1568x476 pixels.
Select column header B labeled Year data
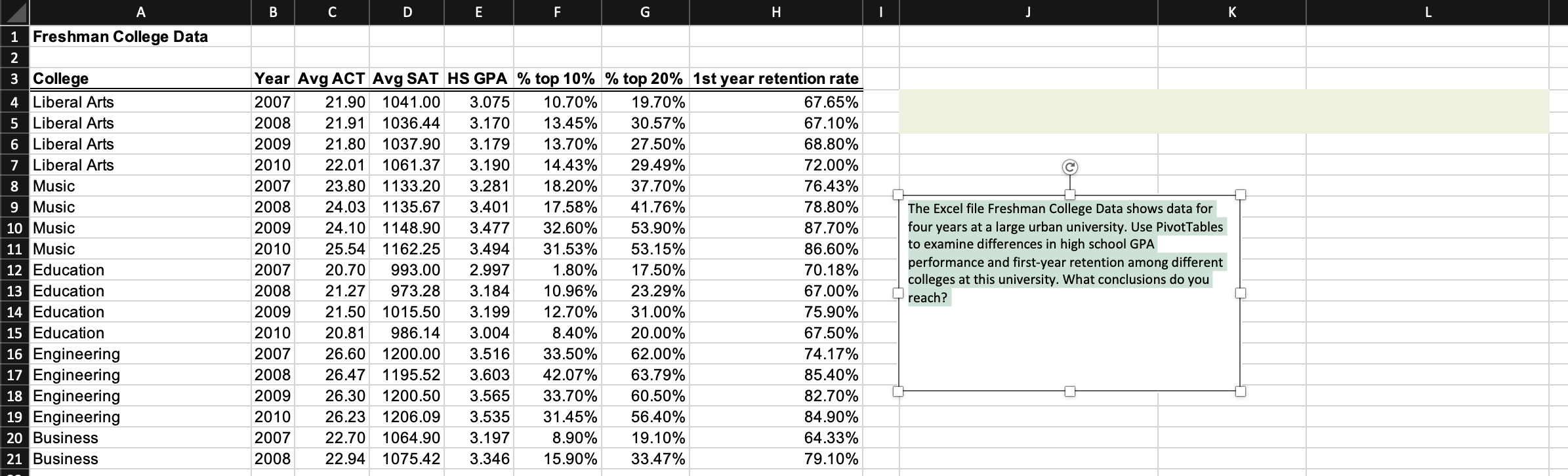(x=274, y=12)
